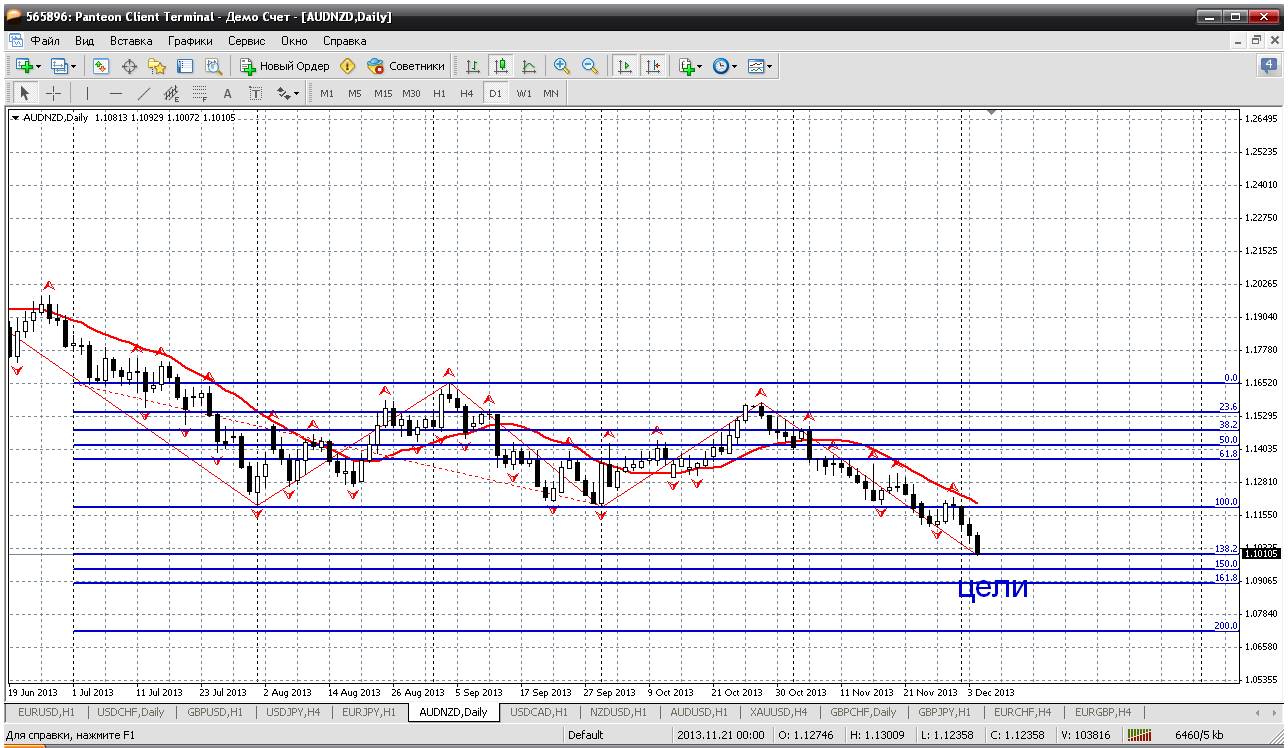Click the Zoom In magnifier icon
This screenshot has width=1288, height=748.
[x=562, y=66]
